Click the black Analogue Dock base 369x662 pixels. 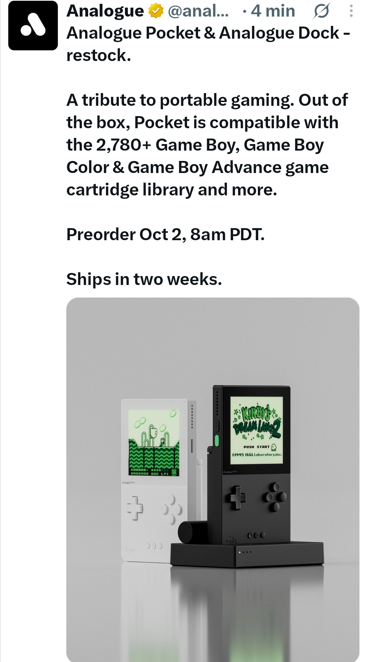point(247,554)
